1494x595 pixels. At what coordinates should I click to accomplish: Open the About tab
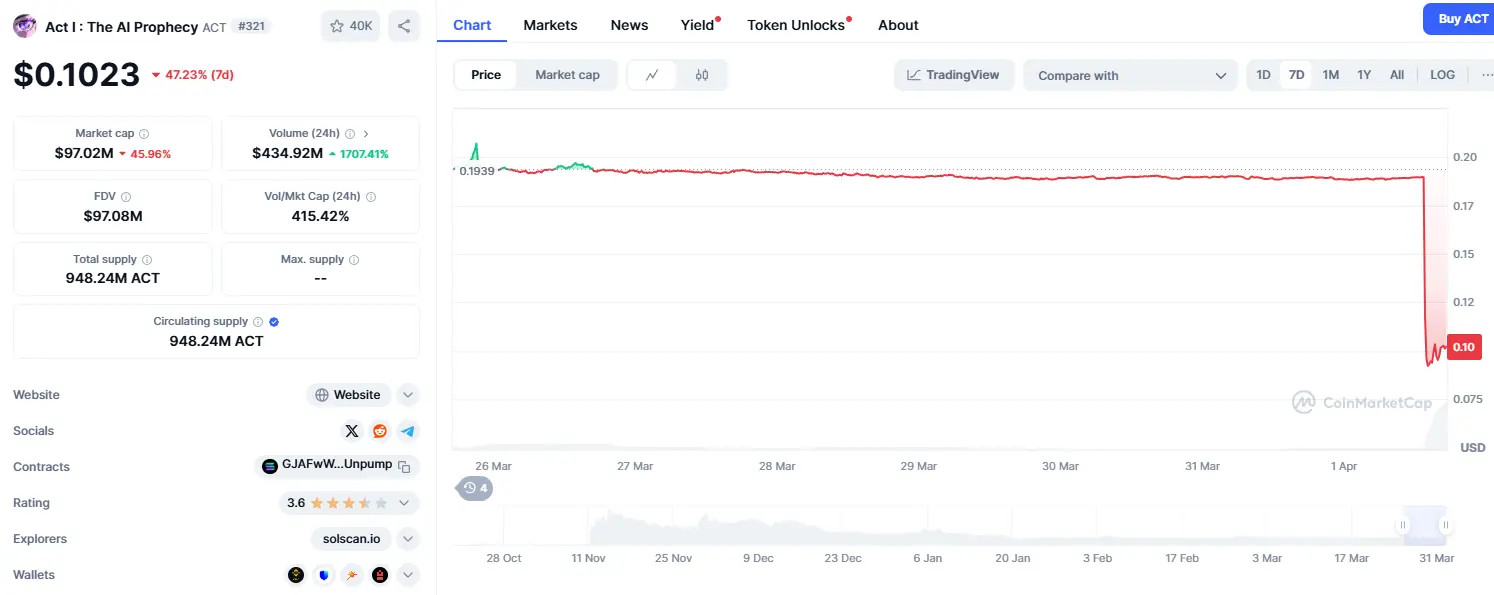[x=898, y=25]
